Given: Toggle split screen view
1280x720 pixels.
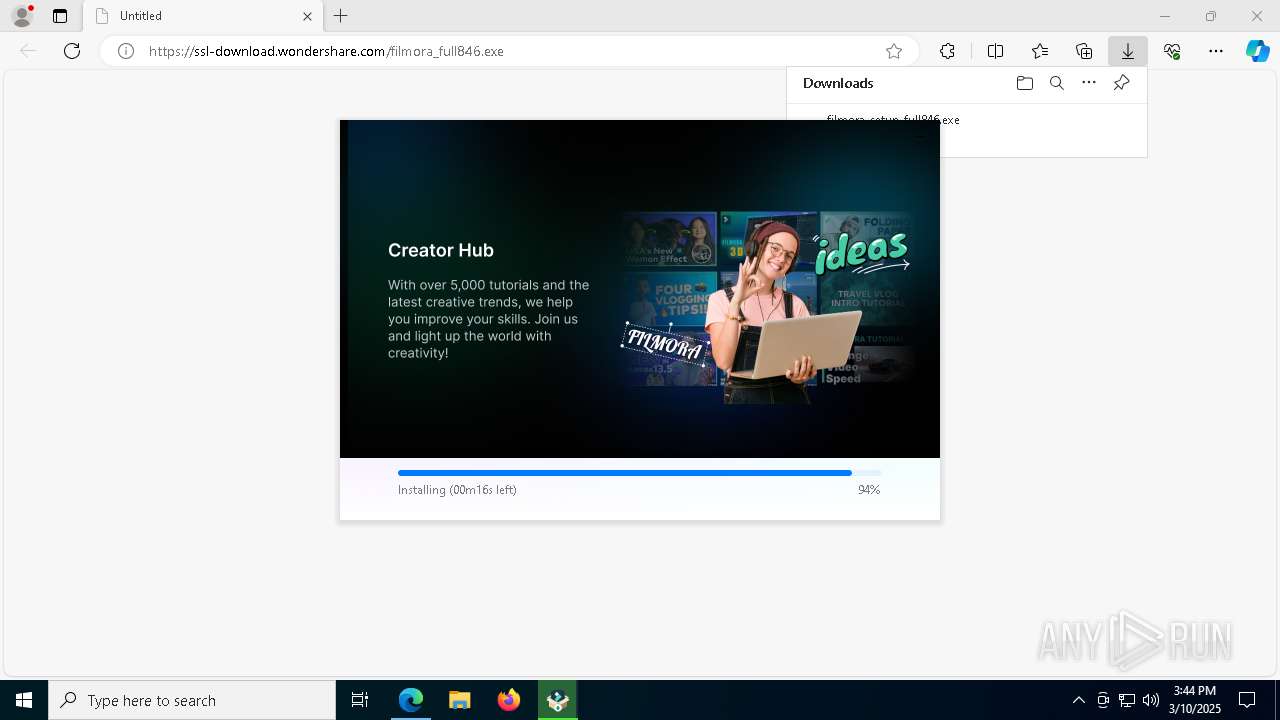Looking at the screenshot, I should (x=995, y=51).
